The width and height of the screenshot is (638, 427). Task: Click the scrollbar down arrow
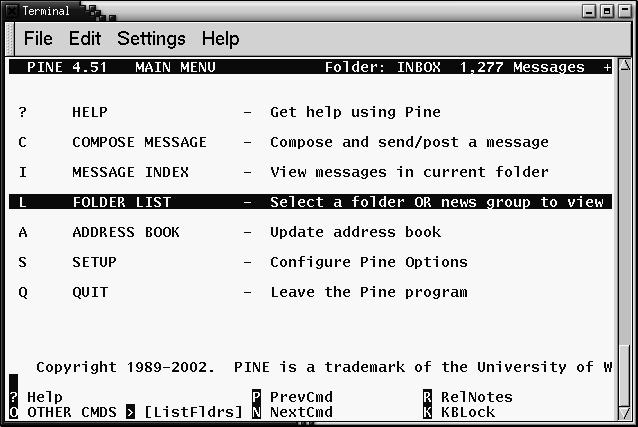point(625,413)
